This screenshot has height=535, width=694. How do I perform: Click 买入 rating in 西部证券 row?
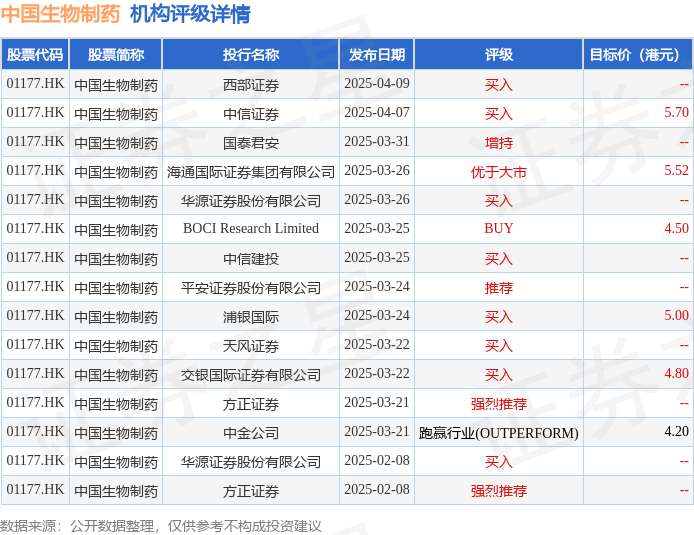pos(499,85)
